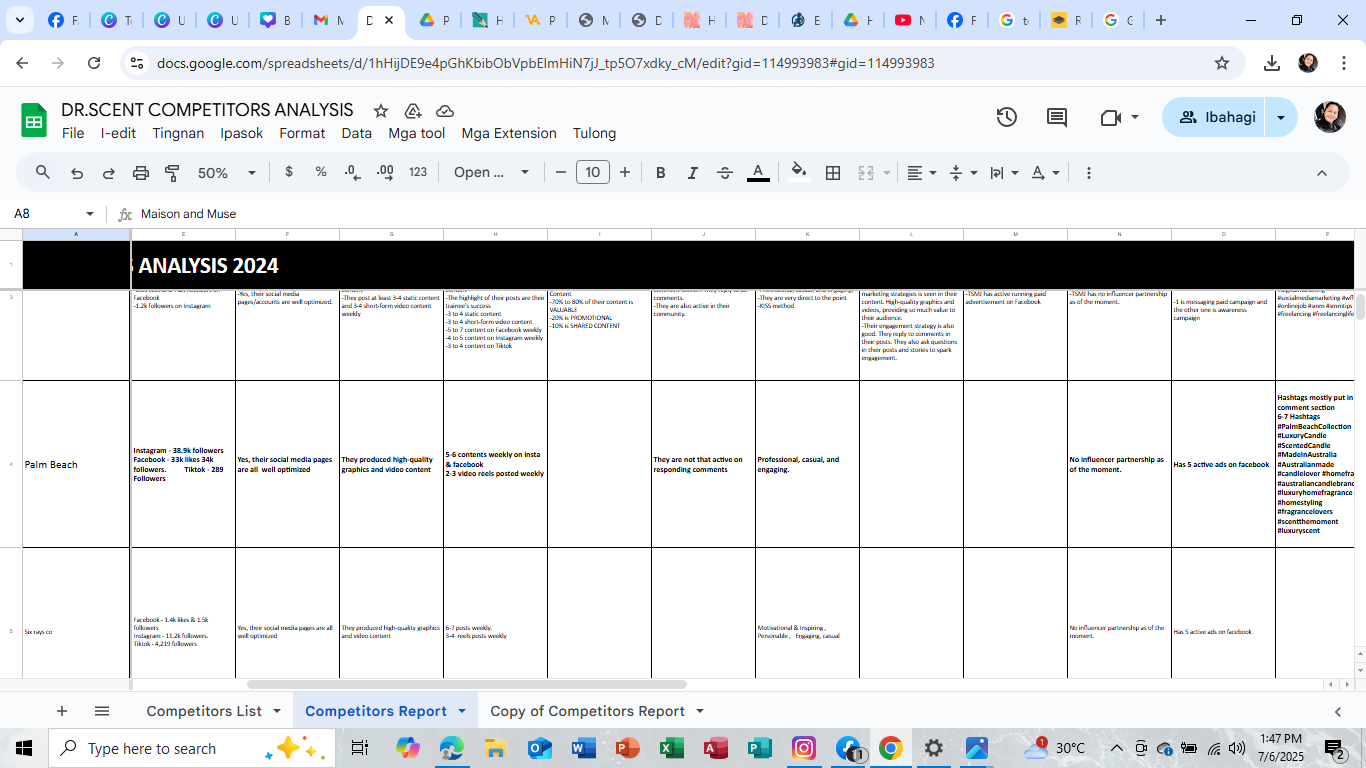1366x768 pixels.
Task: Click the Name box showing A8
Action: click(45, 214)
